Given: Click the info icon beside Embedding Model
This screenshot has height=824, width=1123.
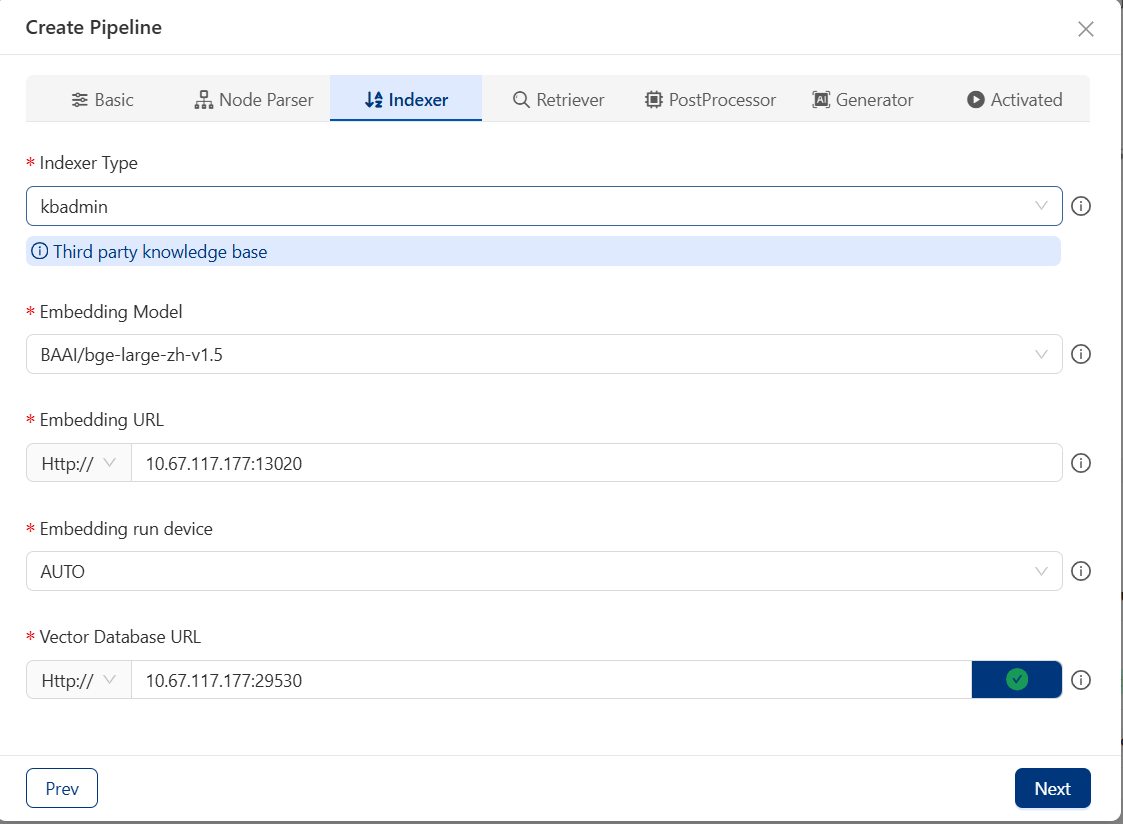Looking at the screenshot, I should click(x=1080, y=354).
